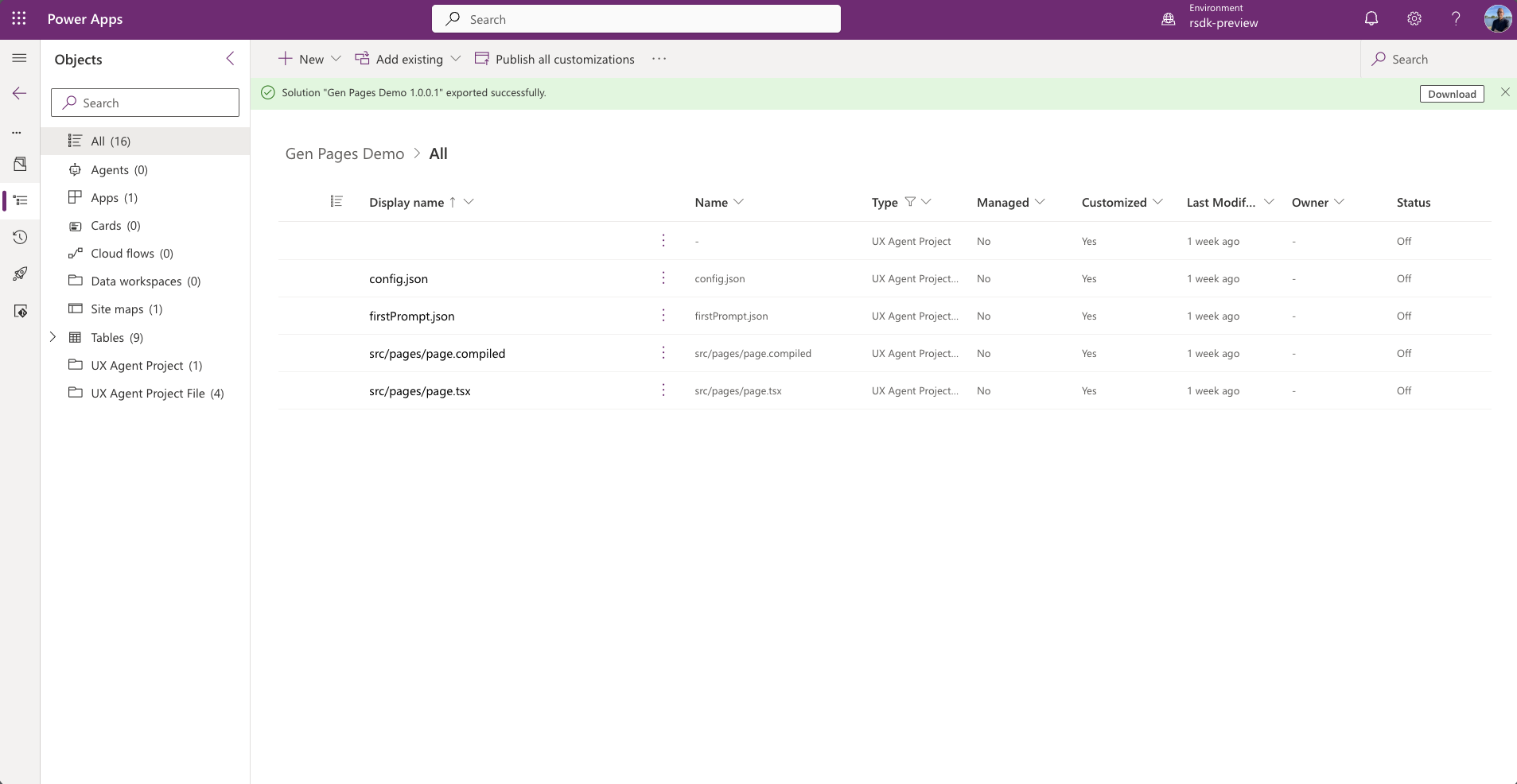This screenshot has height=784, width=1517.
Task: Open more options for config.json row
Action: pos(663,278)
